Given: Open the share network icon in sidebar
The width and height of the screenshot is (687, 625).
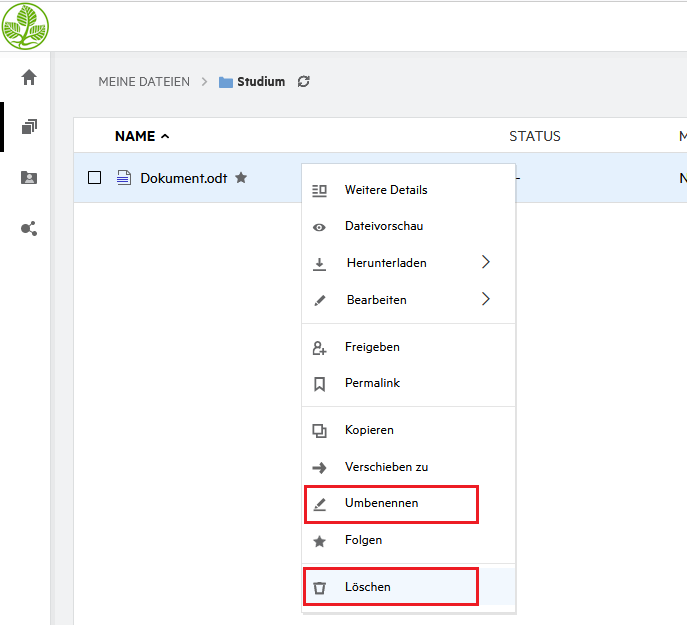Looking at the screenshot, I should coord(29,229).
